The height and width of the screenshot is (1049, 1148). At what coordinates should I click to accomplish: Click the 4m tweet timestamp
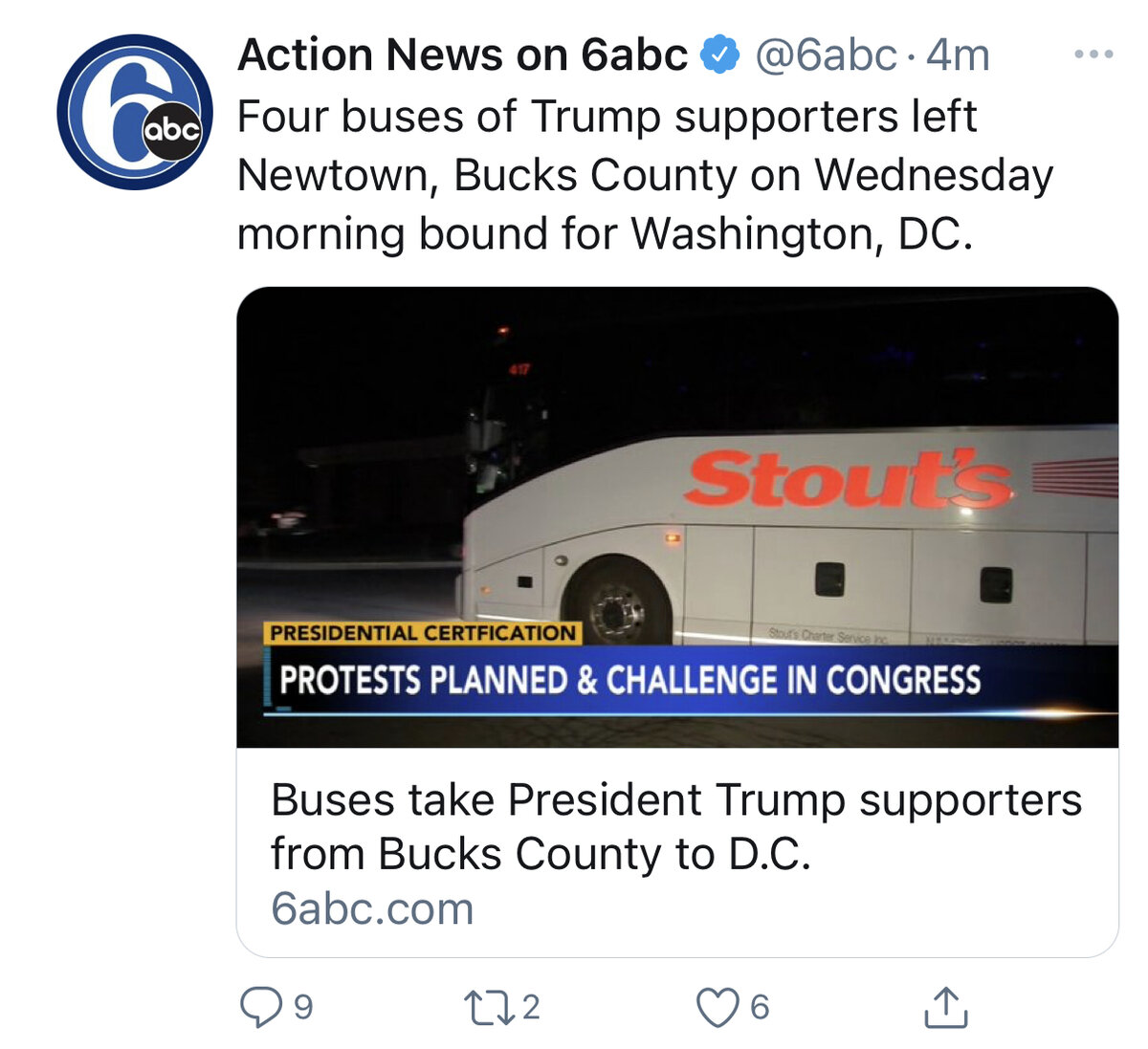click(958, 55)
